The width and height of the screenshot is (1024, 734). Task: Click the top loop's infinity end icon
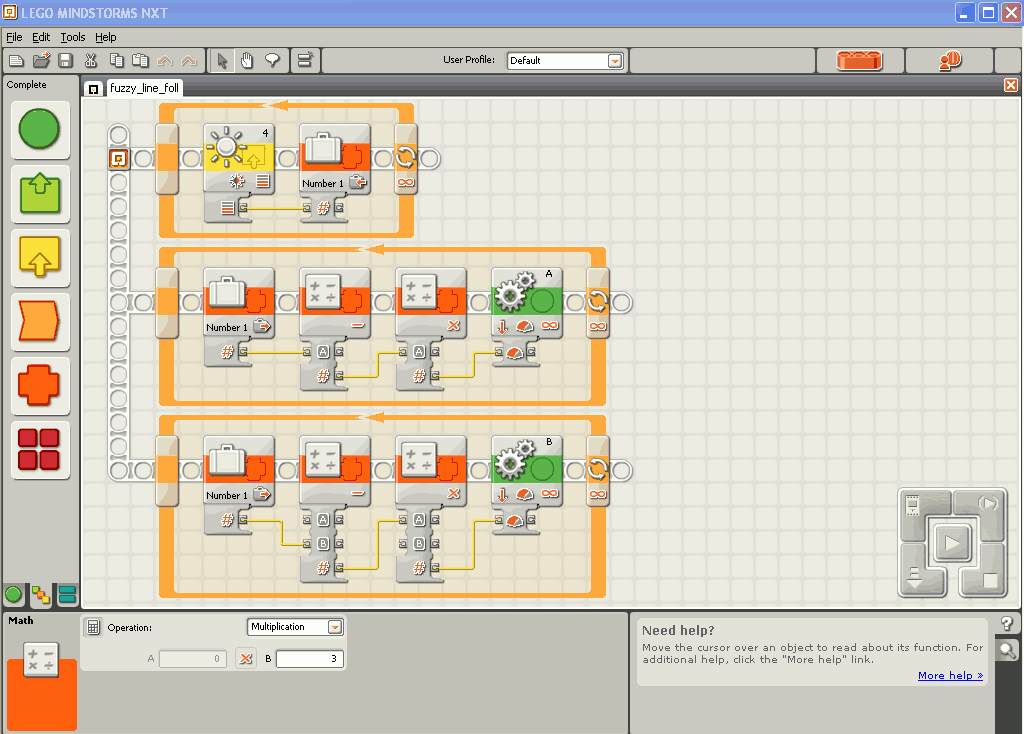(x=406, y=182)
